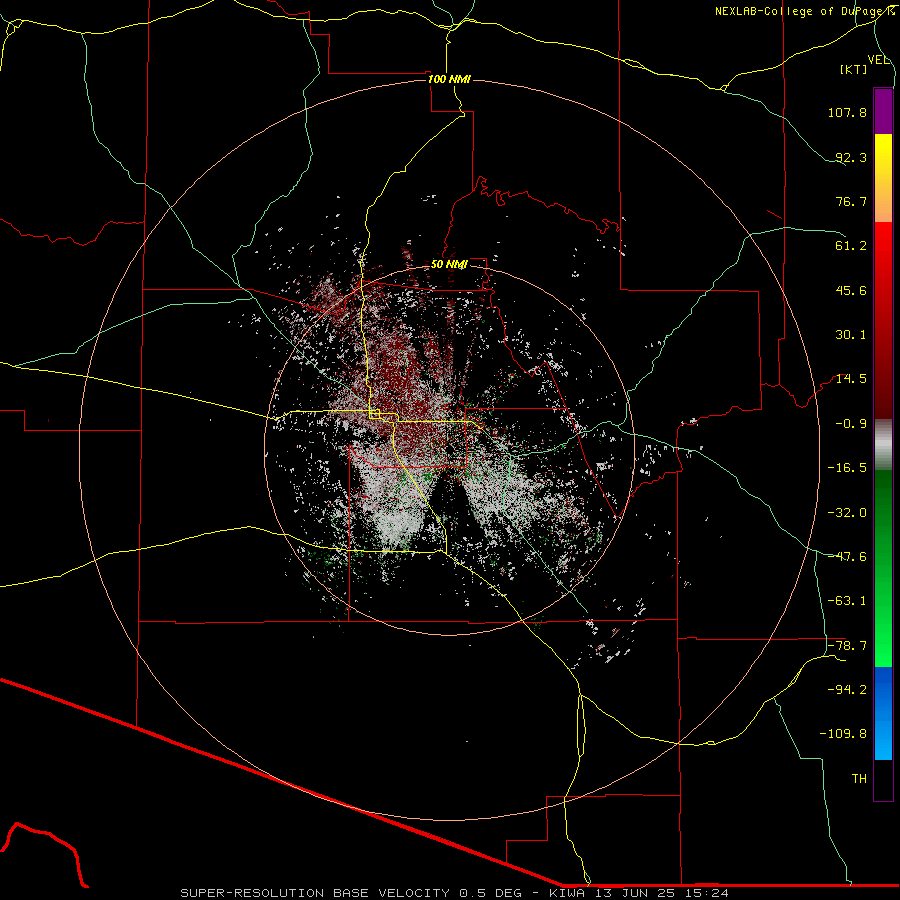The width and height of the screenshot is (900, 900).
Task: Click the [KT] units label
Action: (854, 69)
